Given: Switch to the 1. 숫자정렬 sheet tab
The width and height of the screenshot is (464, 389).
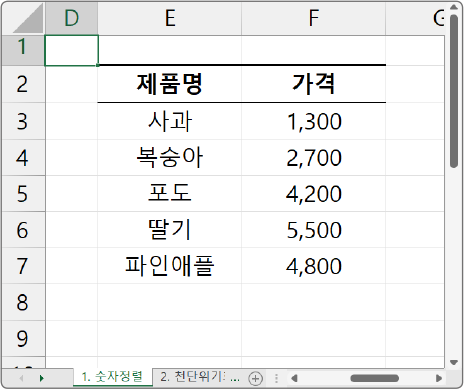Looking at the screenshot, I should [x=112, y=377].
